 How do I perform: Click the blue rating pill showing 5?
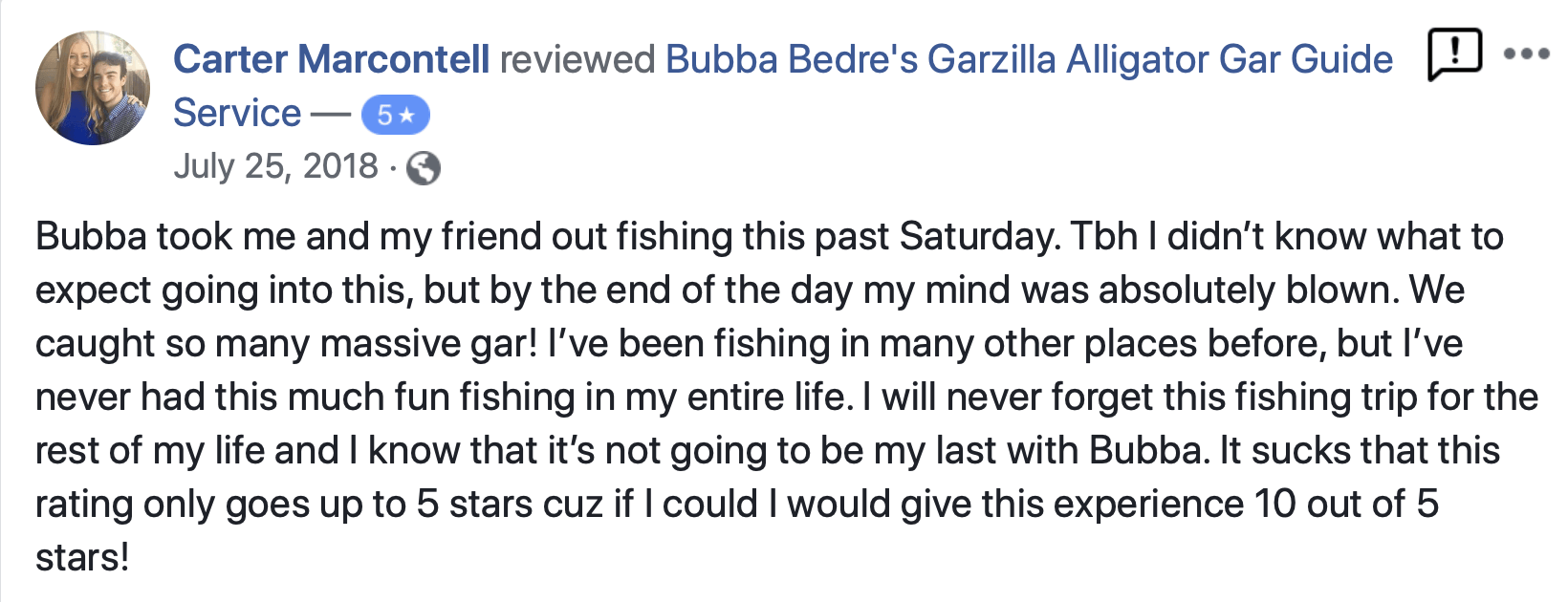[394, 113]
